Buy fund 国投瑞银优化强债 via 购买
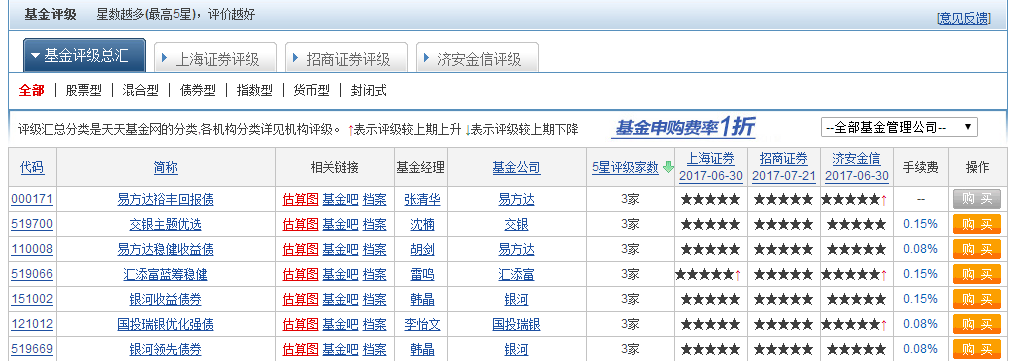Image resolution: width=1013 pixels, height=361 pixels. tap(976, 324)
